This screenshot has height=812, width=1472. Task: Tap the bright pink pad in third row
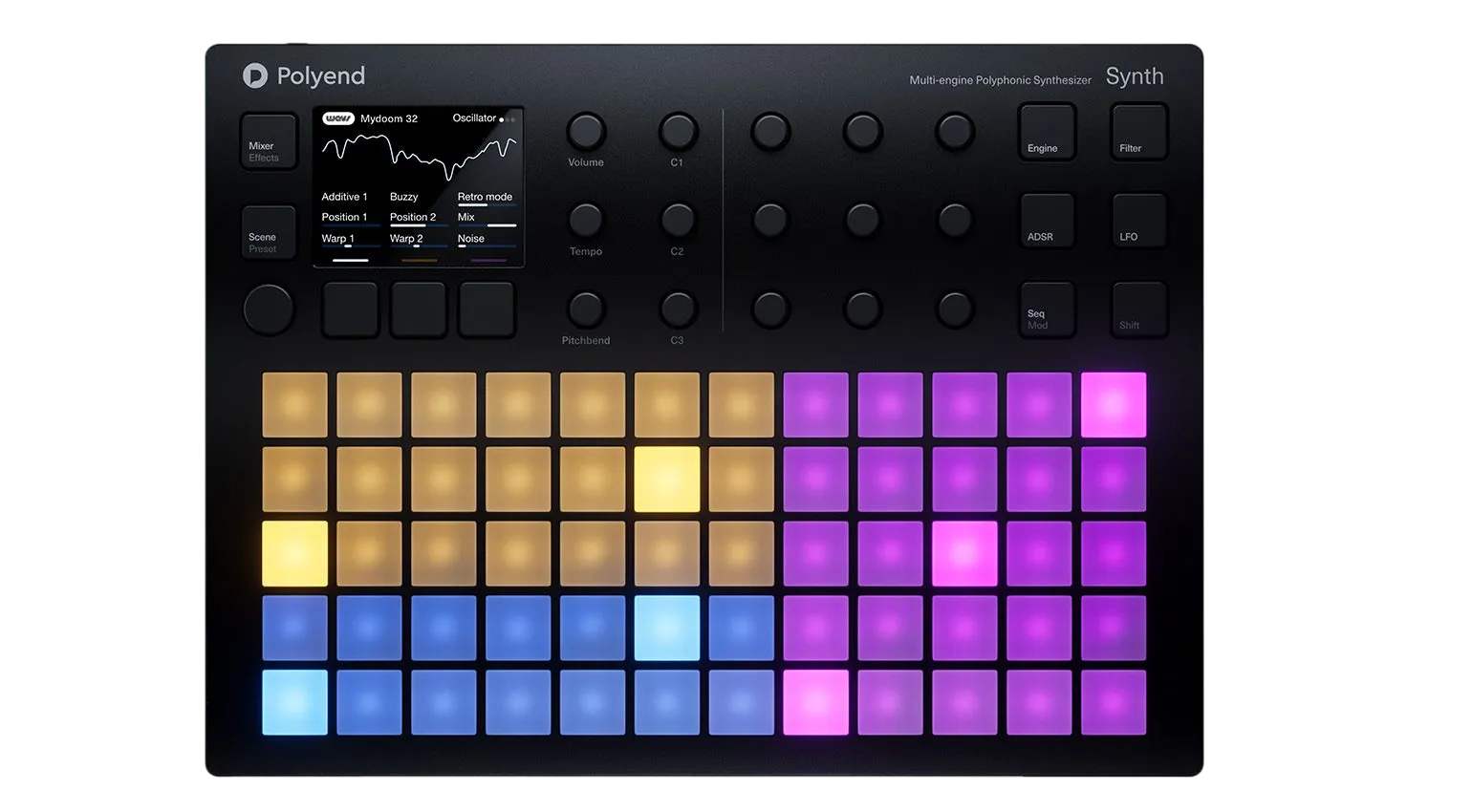pyautogui.click(x=964, y=553)
